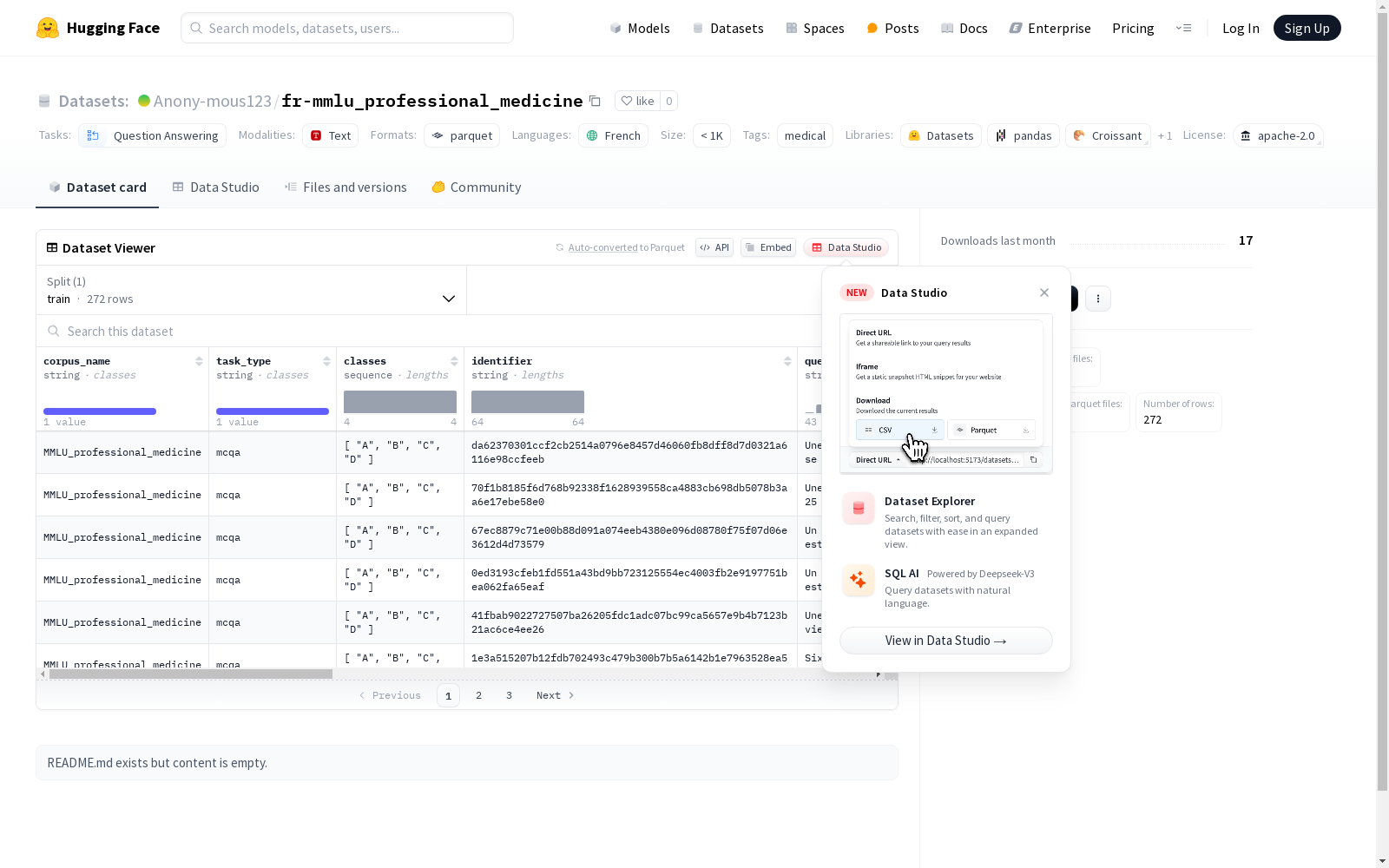Open the three-dot options menu
Screen dimensions: 1389x868
(x=1098, y=299)
